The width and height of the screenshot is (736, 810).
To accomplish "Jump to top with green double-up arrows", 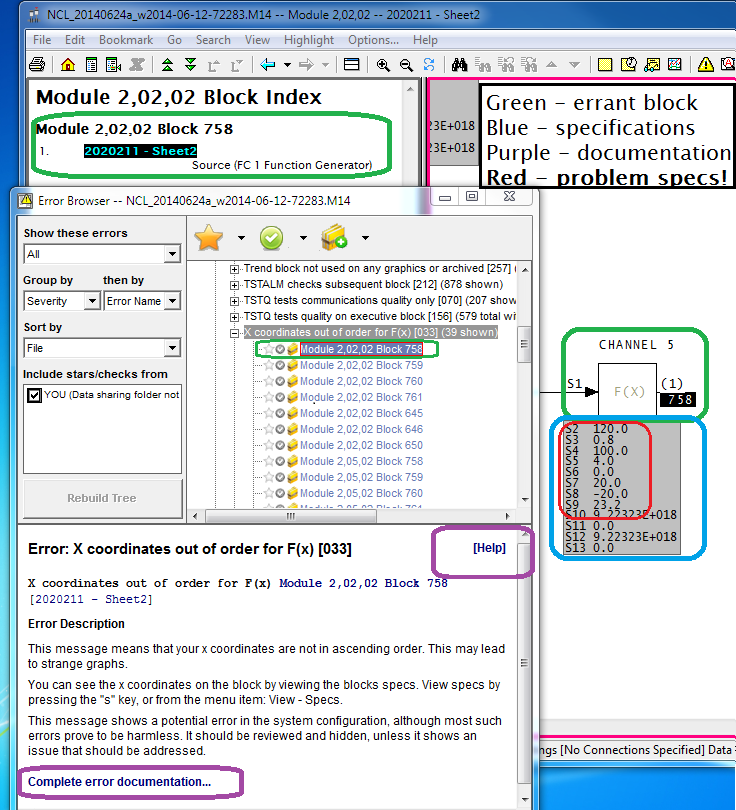I will 167,65.
